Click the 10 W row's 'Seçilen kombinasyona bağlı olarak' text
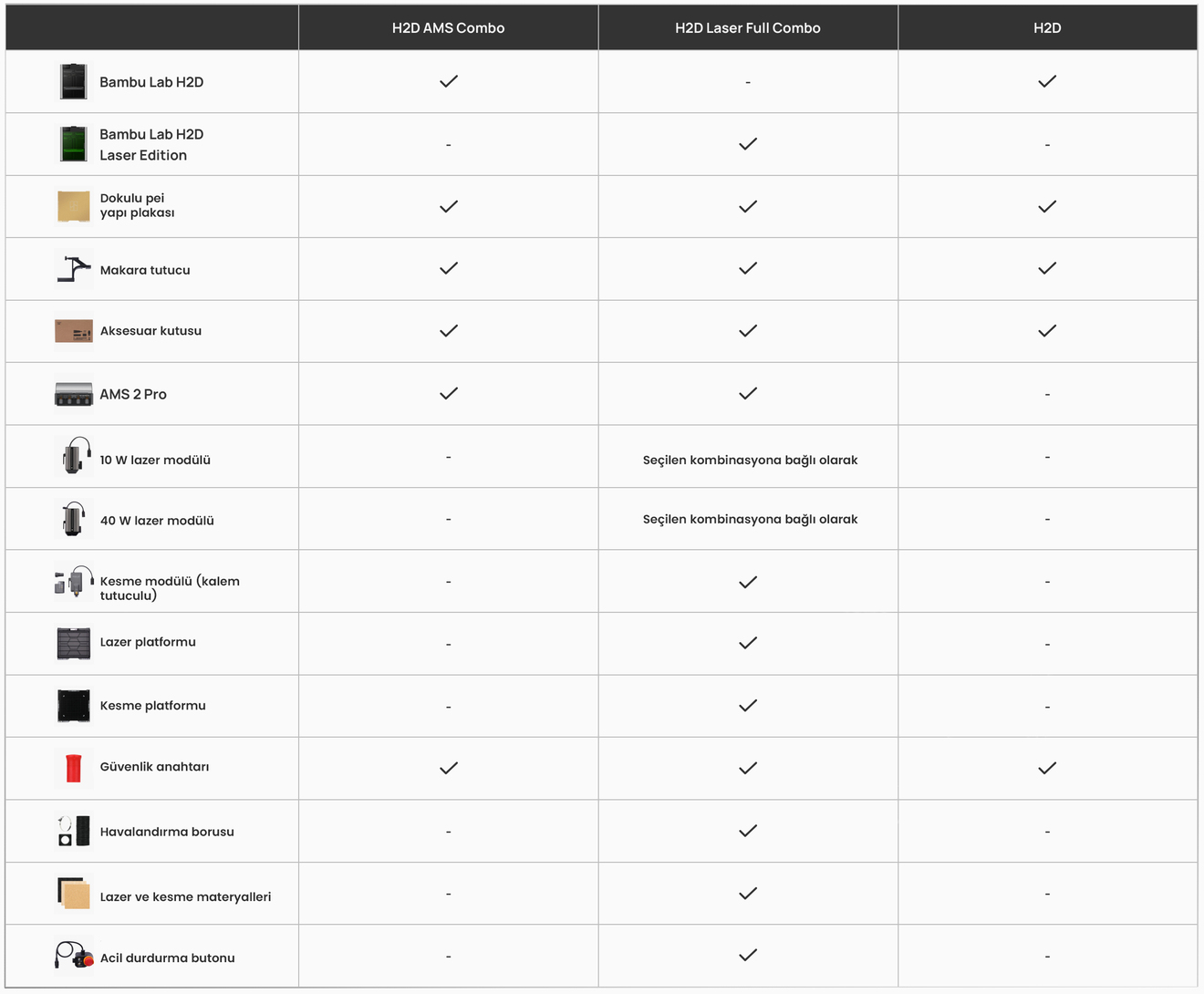The image size is (1204, 994). 750,461
